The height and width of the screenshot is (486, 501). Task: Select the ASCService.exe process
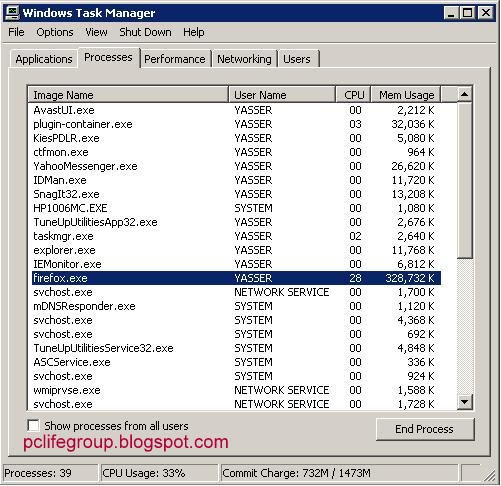(x=236, y=362)
